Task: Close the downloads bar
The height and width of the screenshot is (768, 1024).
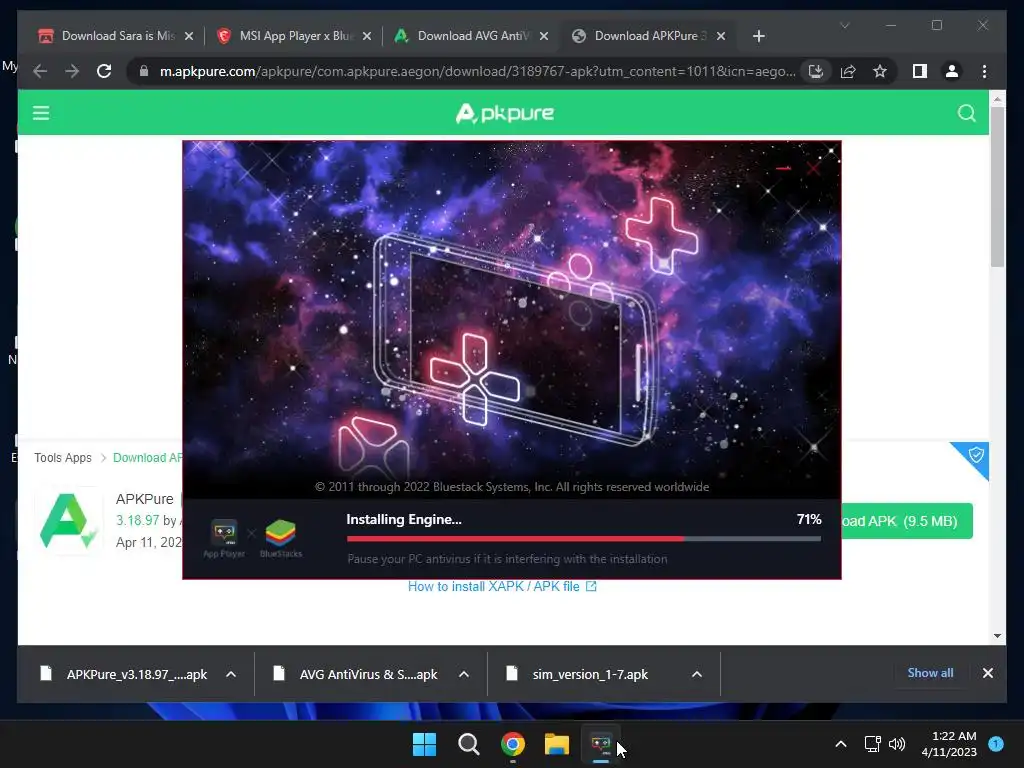Action: [987, 673]
